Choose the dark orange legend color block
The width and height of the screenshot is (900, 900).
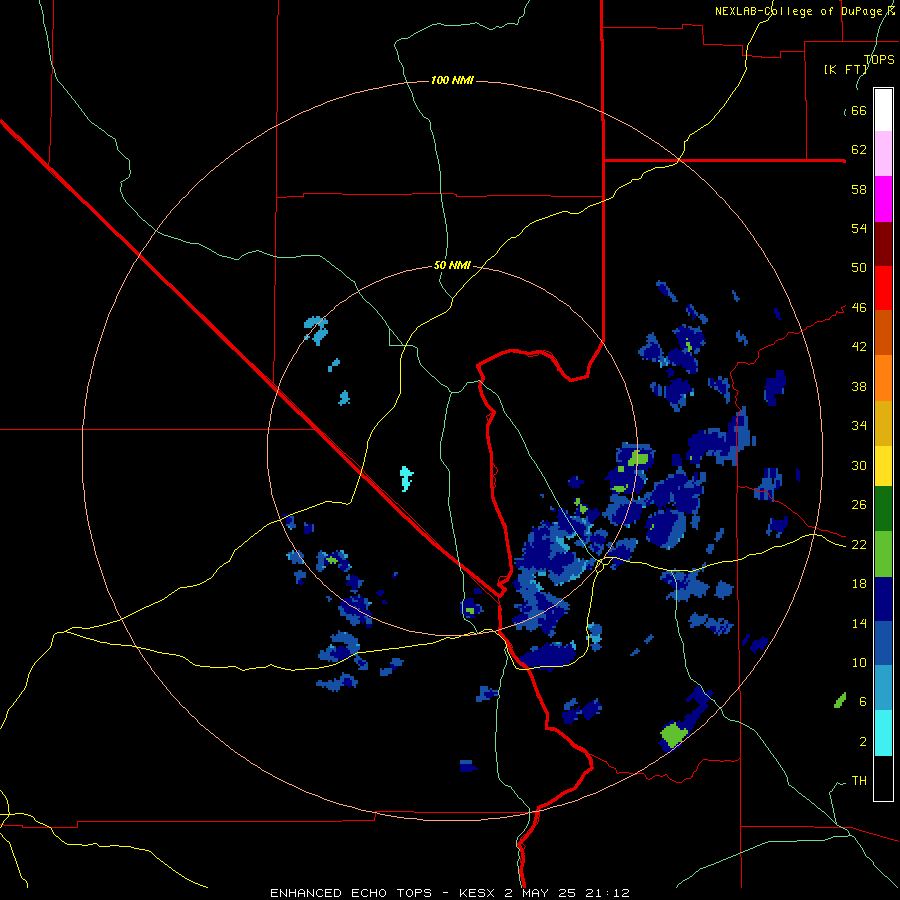coord(883,332)
